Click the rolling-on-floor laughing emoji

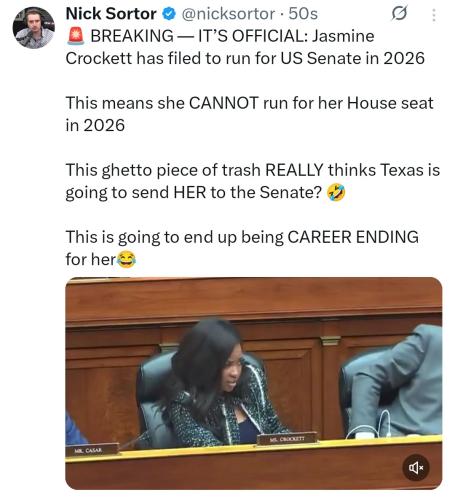[336, 193]
